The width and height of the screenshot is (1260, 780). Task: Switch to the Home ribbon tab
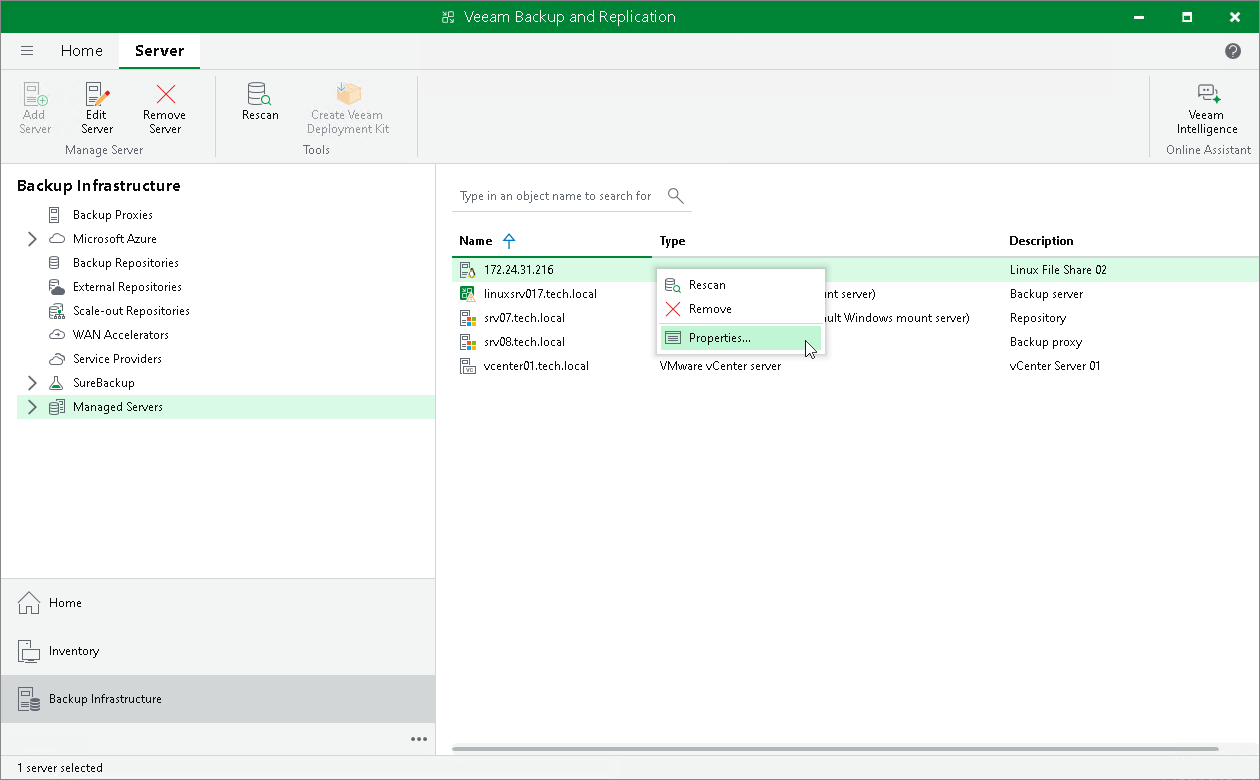[x=81, y=51]
